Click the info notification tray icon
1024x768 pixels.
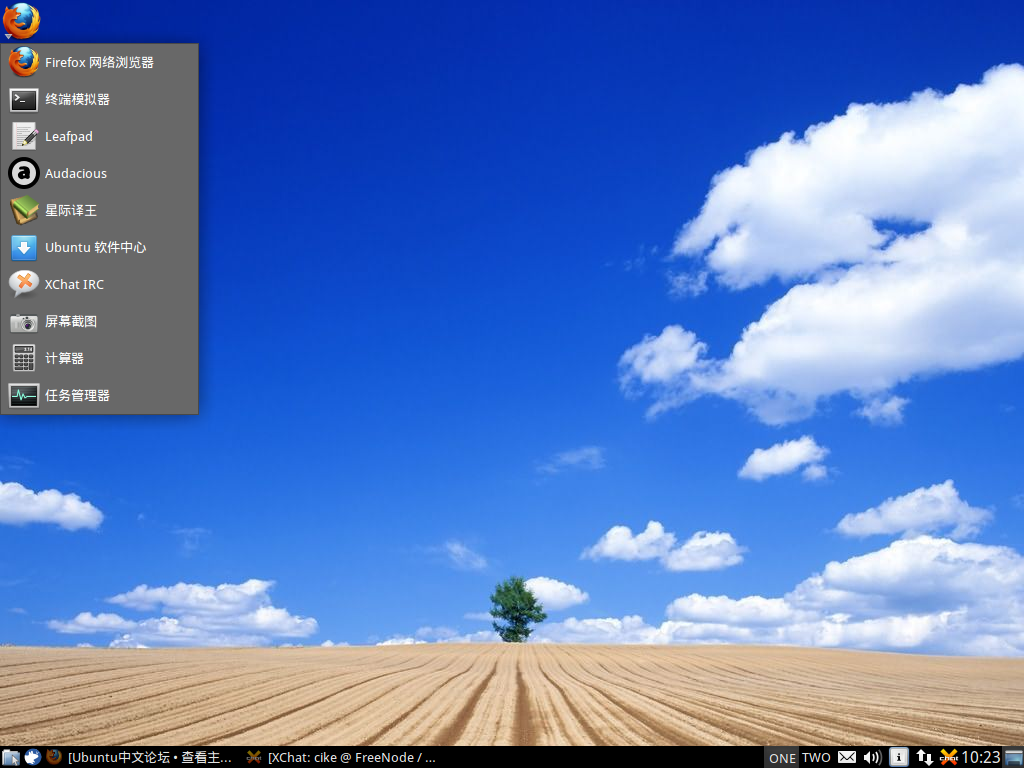click(899, 758)
